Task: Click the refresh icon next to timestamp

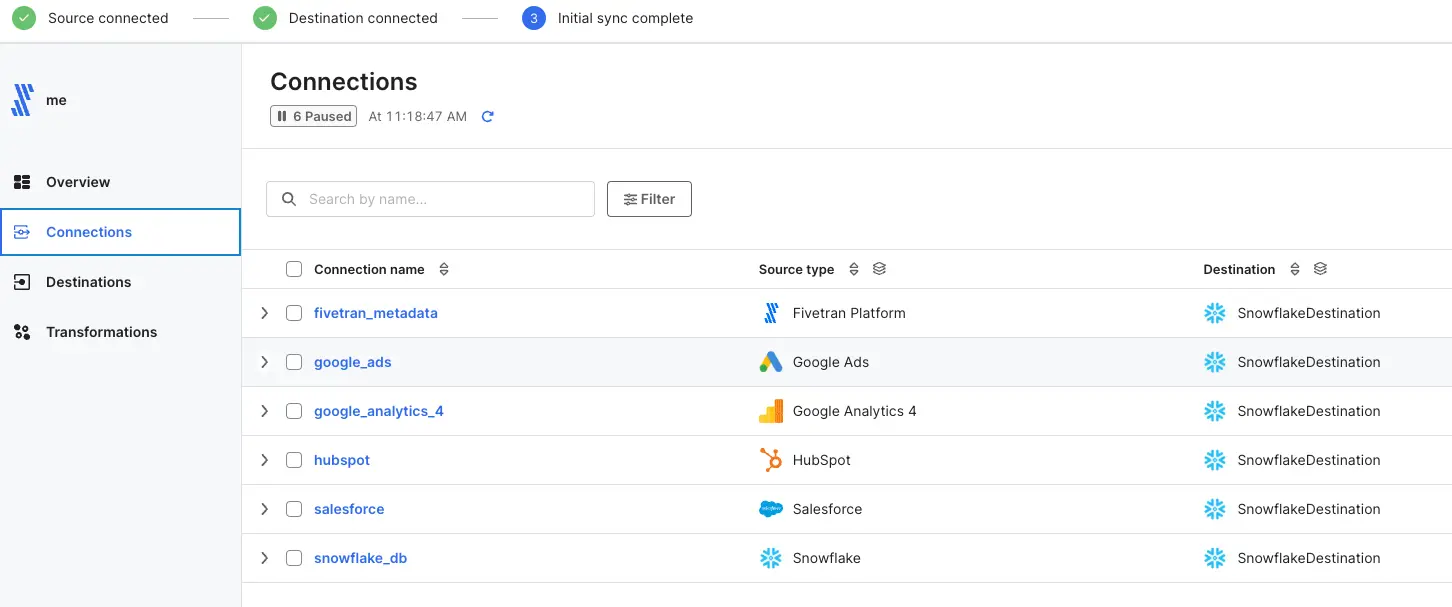Action: tap(488, 117)
